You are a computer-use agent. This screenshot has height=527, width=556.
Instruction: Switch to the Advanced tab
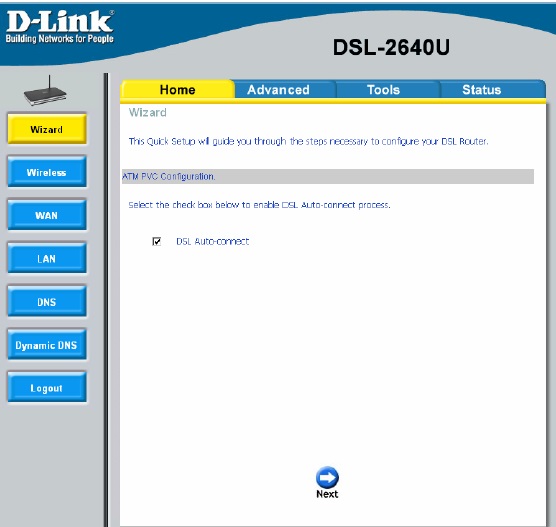278,90
